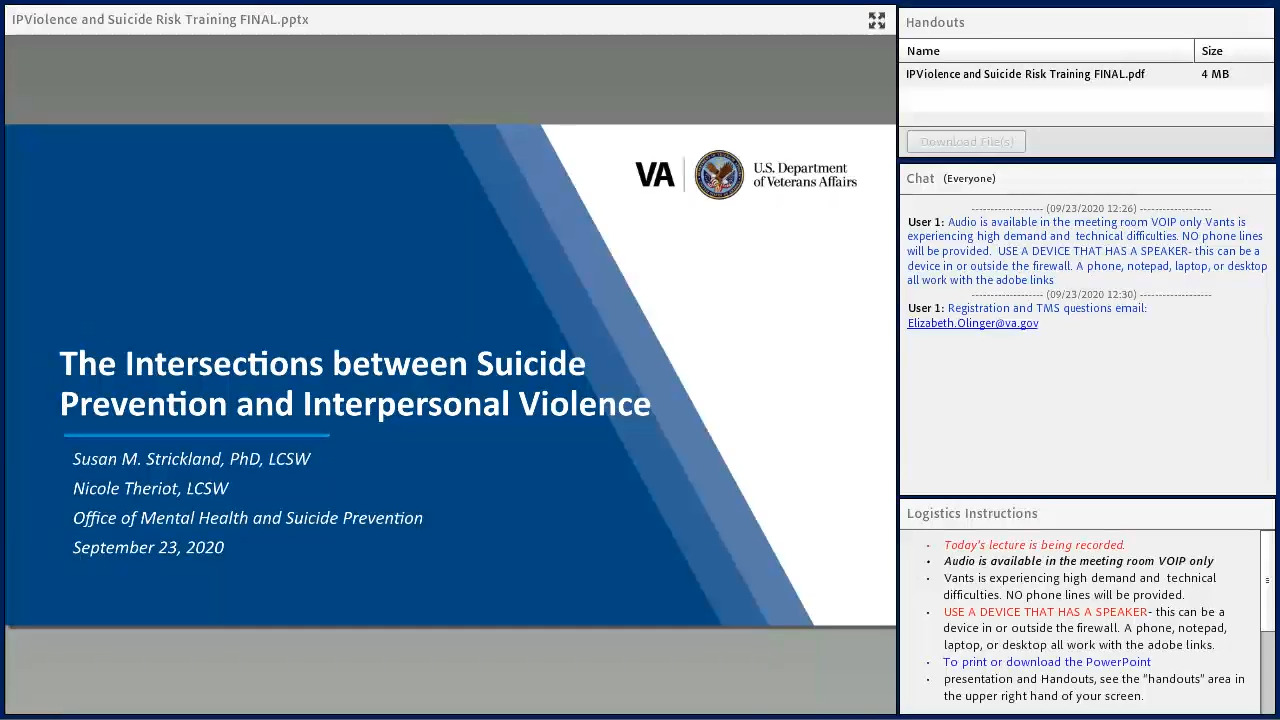The image size is (1280, 720).
Task: Click the Chat pod title
Action: coord(920,178)
